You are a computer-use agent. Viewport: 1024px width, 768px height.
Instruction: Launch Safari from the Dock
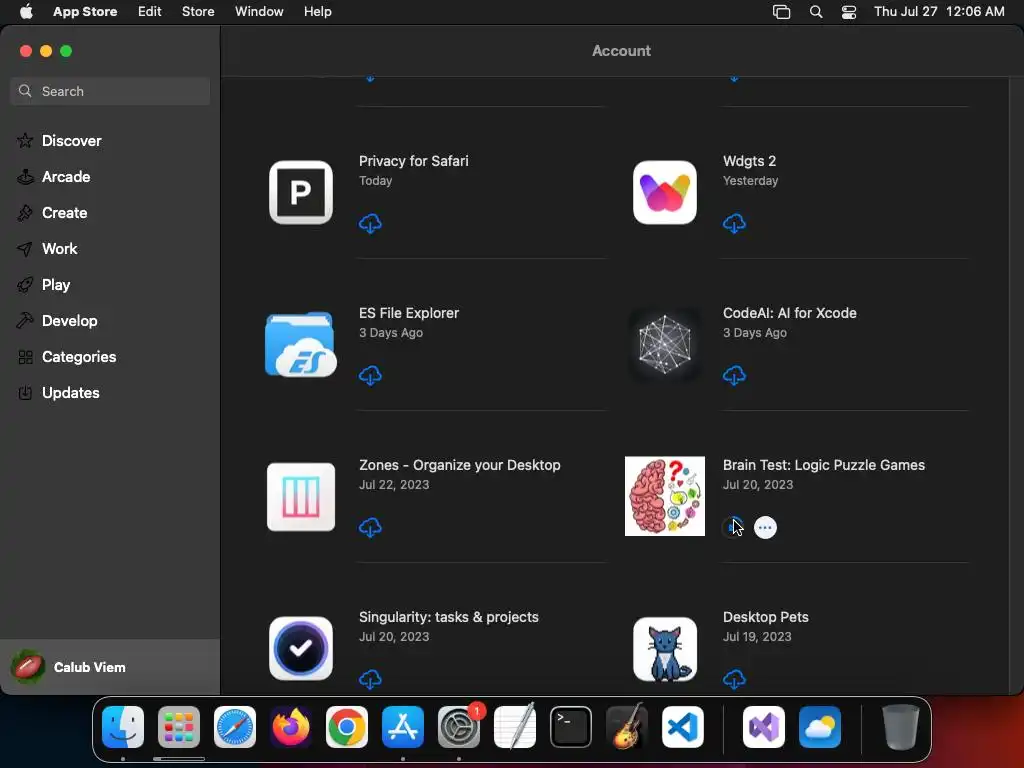pyautogui.click(x=235, y=726)
